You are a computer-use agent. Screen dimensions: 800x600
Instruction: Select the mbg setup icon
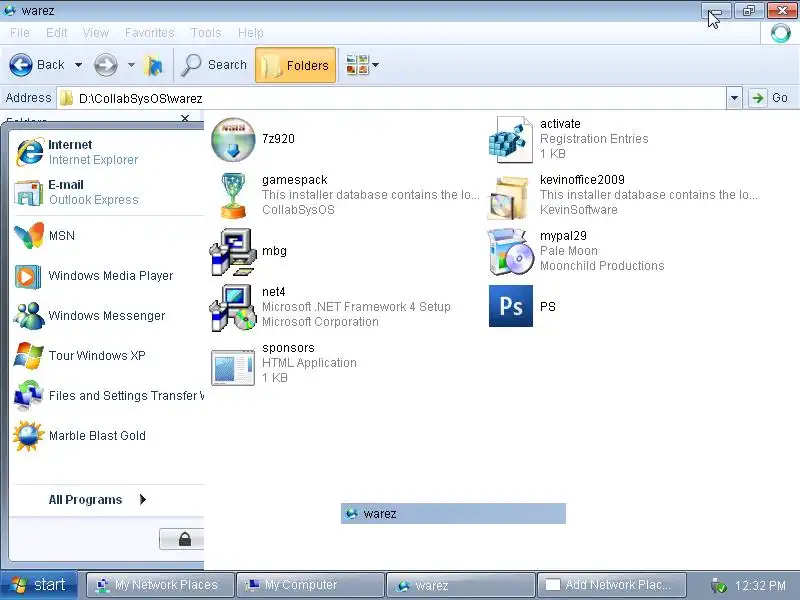point(233,252)
